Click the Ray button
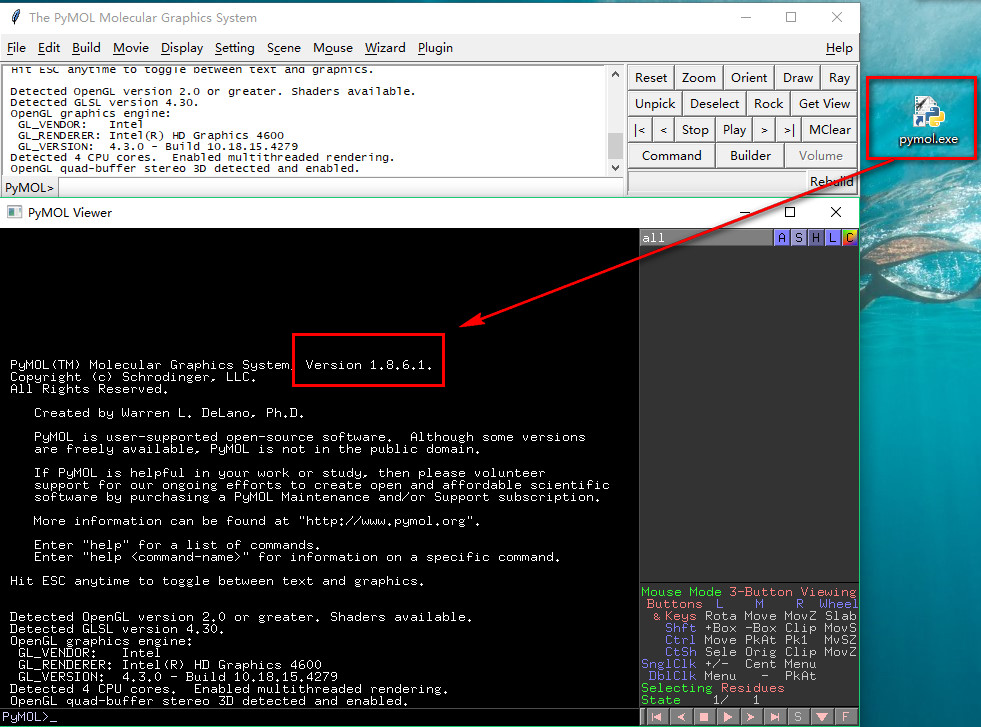 pos(839,78)
